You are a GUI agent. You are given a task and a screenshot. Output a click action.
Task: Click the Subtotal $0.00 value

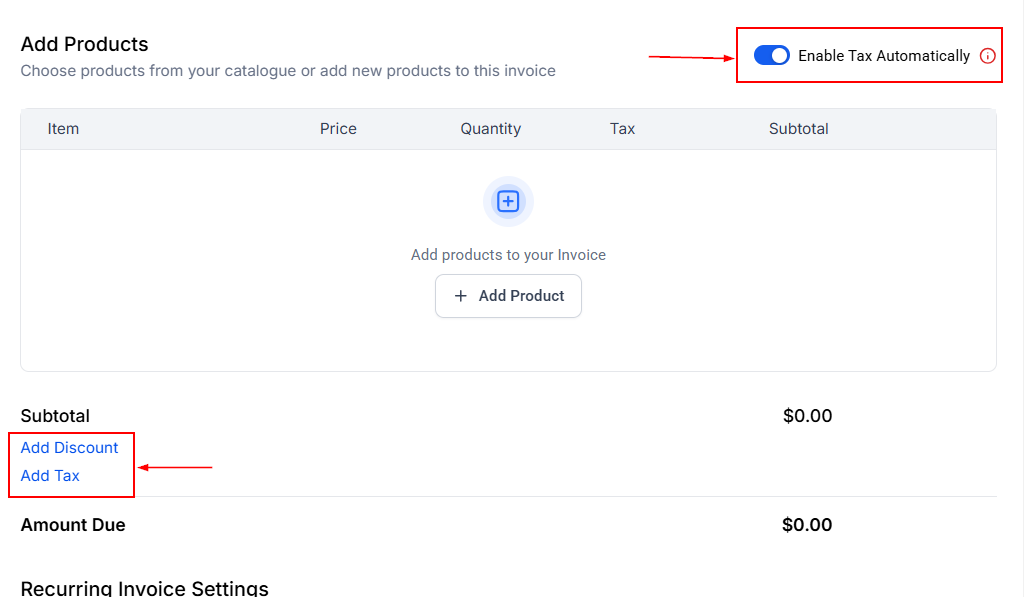pos(807,415)
